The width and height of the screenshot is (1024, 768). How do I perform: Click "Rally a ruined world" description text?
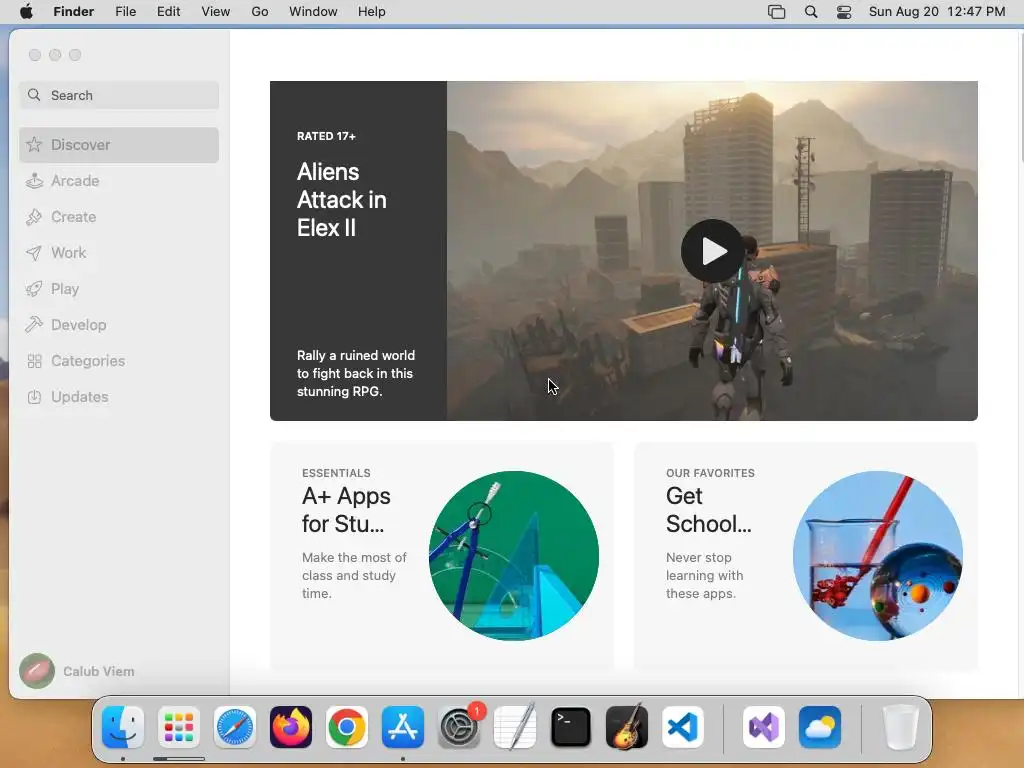tap(356, 374)
